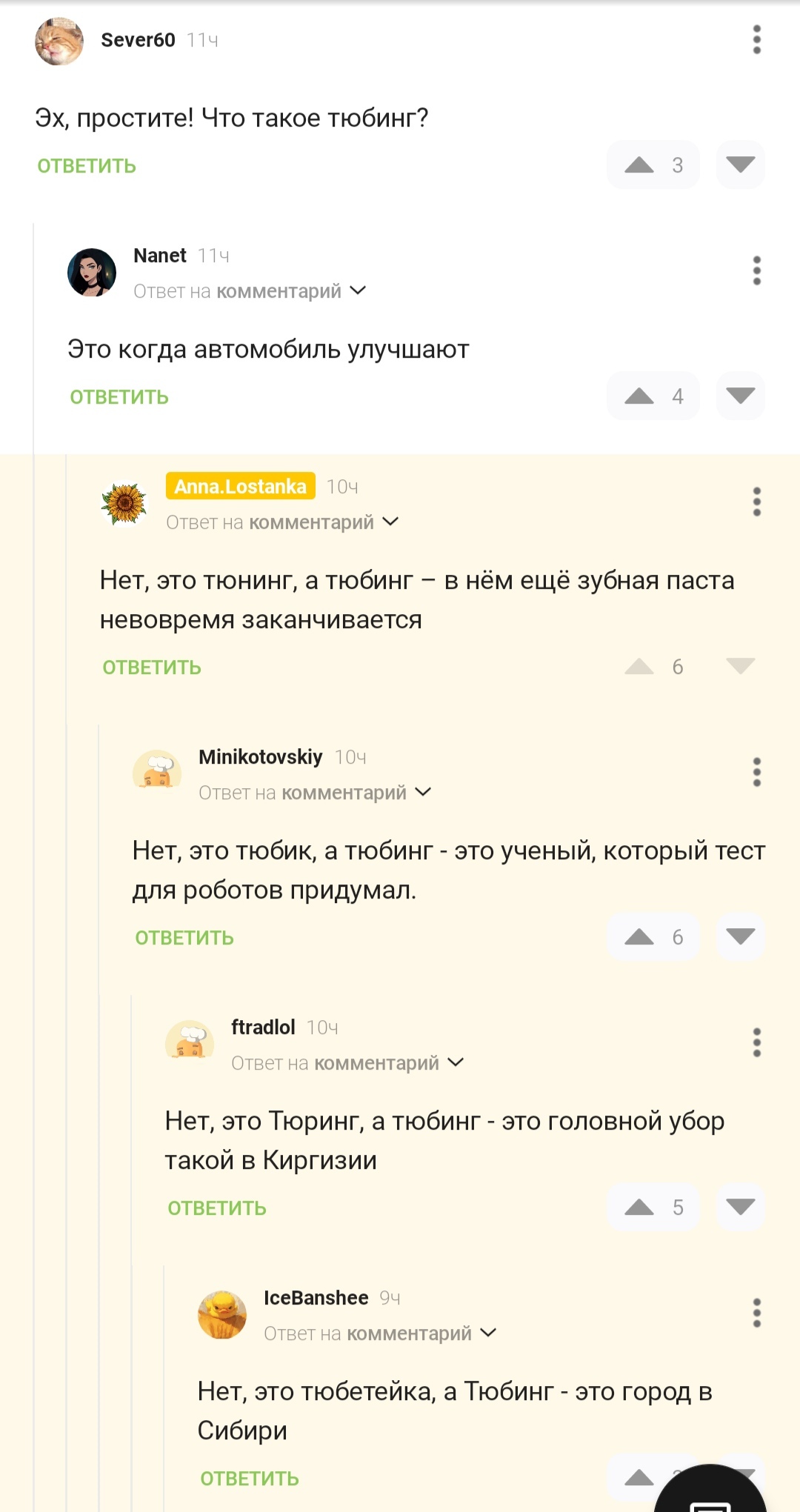Upvote Nanet's reply about автомобиль
Image resolution: width=800 pixels, height=1512 pixels.
click(639, 396)
